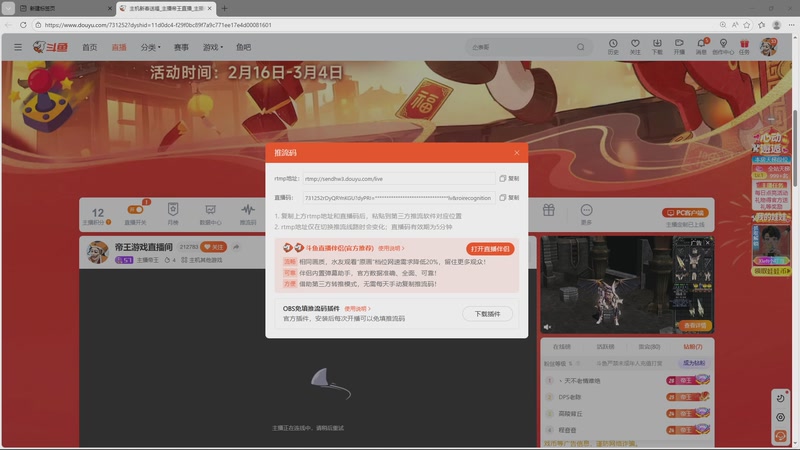The width and height of the screenshot is (800, 450).
Task: Open the 消息 notification bell
Action: (x=702, y=47)
